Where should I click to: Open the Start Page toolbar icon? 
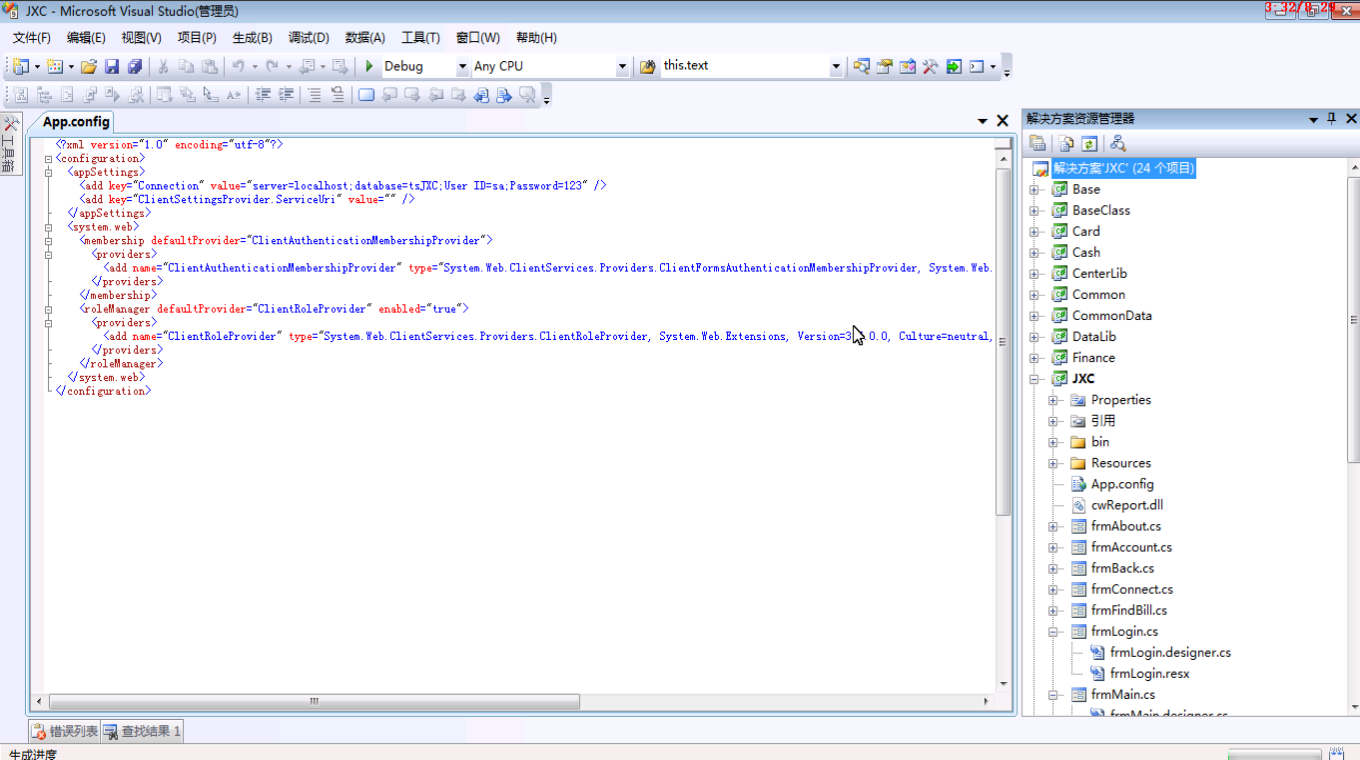[x=954, y=66]
